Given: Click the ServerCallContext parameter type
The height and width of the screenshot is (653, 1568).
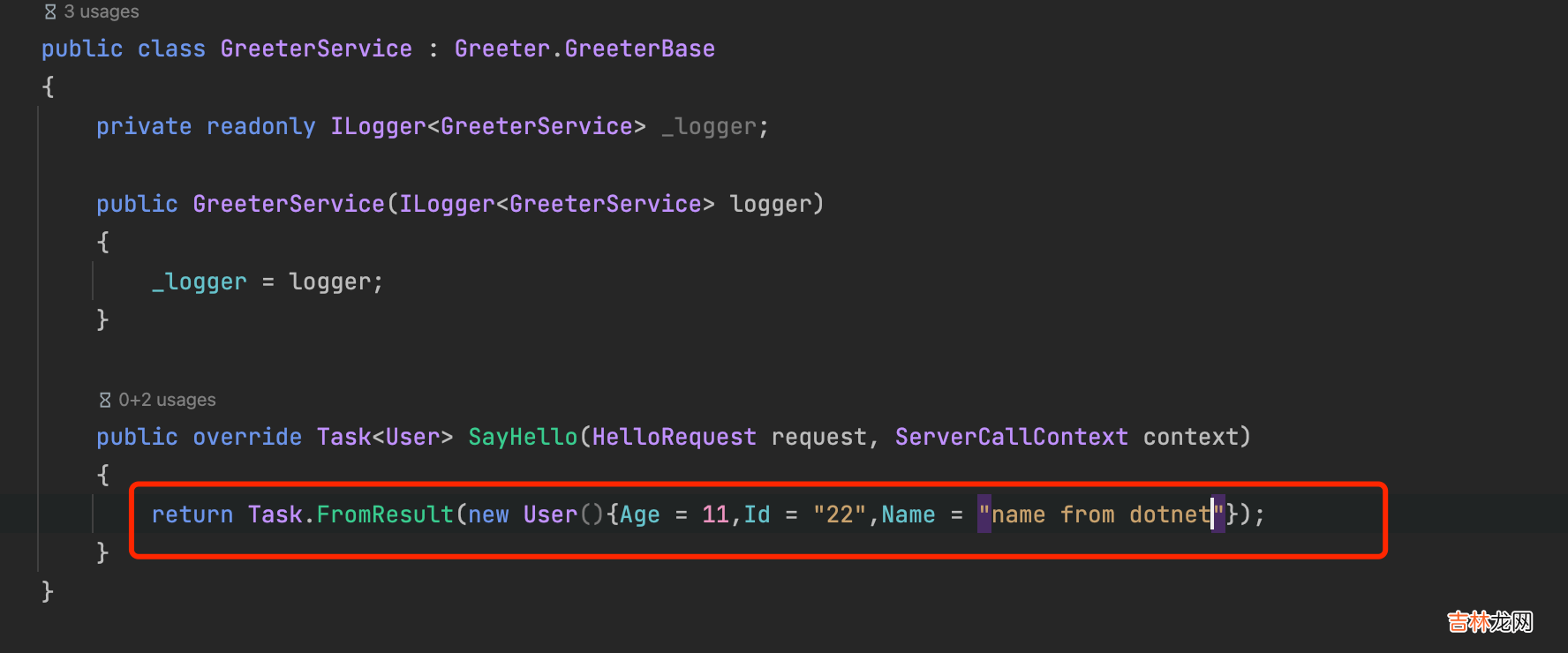Looking at the screenshot, I should 1012,437.
